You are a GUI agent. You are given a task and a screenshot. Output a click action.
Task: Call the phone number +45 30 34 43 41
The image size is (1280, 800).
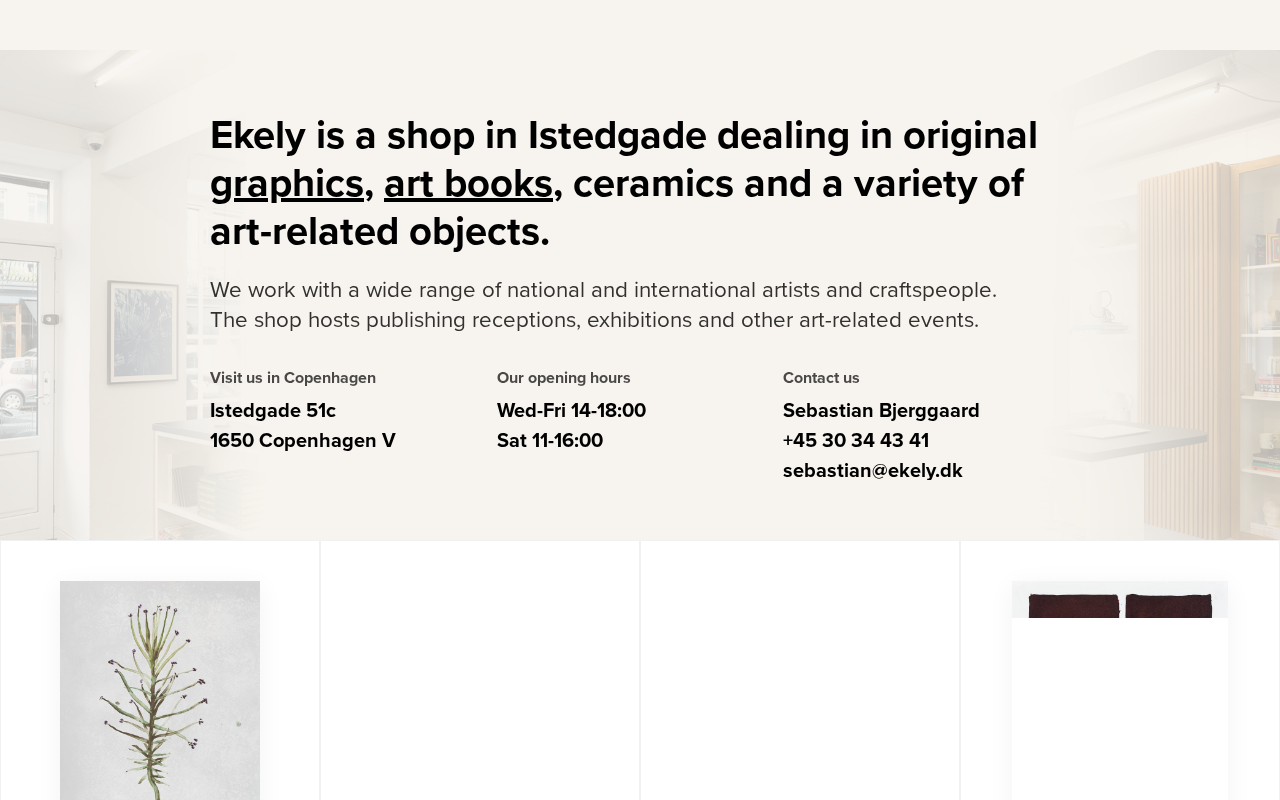856,441
